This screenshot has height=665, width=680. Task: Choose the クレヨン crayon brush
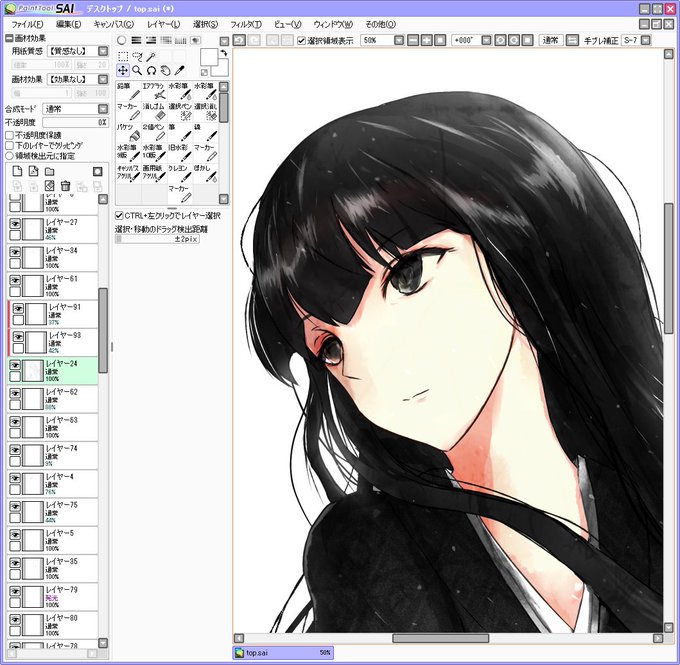click(x=180, y=173)
